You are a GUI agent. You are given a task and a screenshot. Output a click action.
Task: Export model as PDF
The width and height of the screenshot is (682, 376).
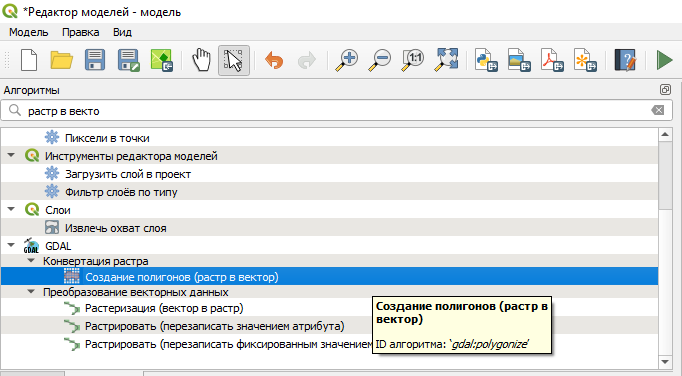(552, 60)
